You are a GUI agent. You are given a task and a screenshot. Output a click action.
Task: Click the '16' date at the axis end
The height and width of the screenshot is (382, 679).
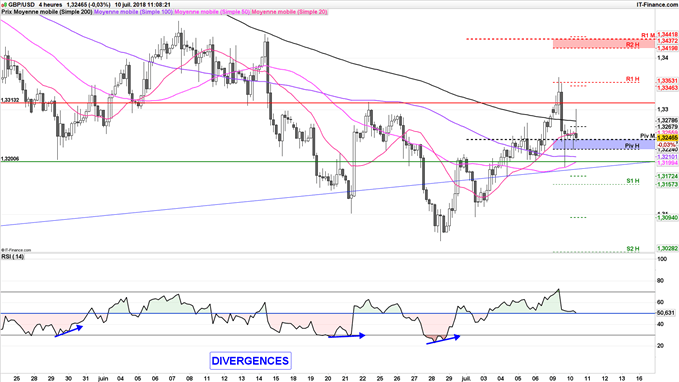point(640,379)
